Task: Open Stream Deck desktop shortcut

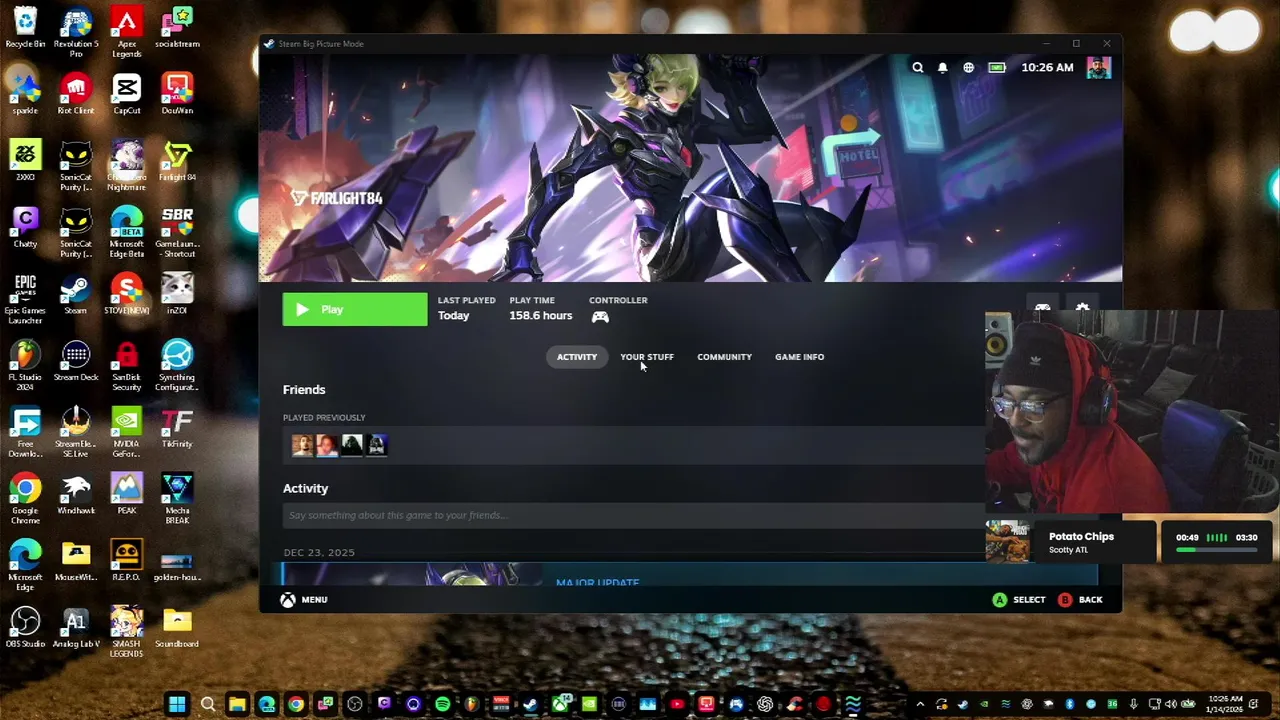Action: (x=76, y=361)
